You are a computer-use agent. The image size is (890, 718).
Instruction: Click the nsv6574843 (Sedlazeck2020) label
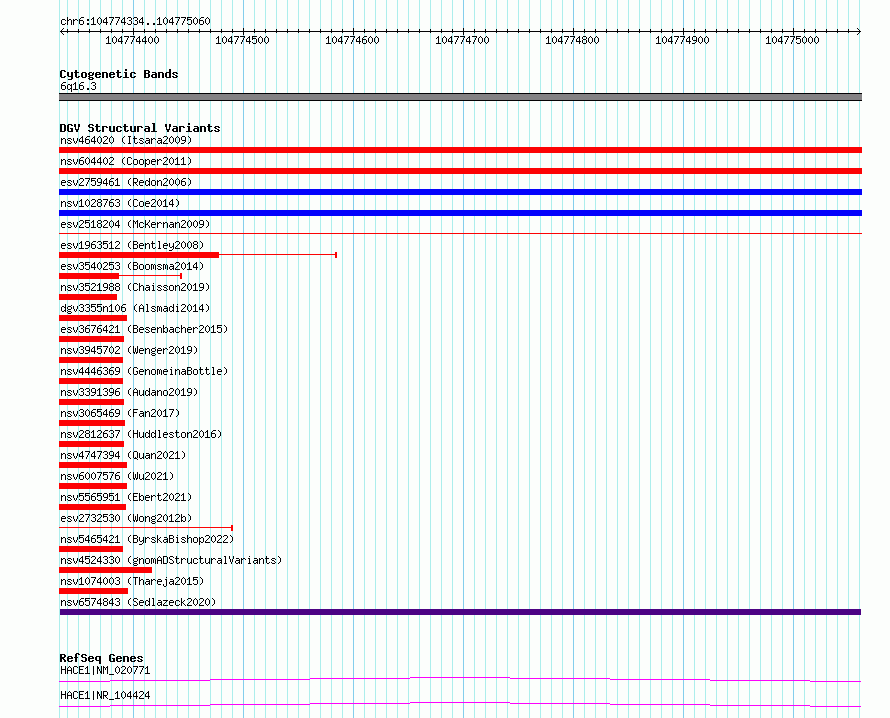point(138,602)
